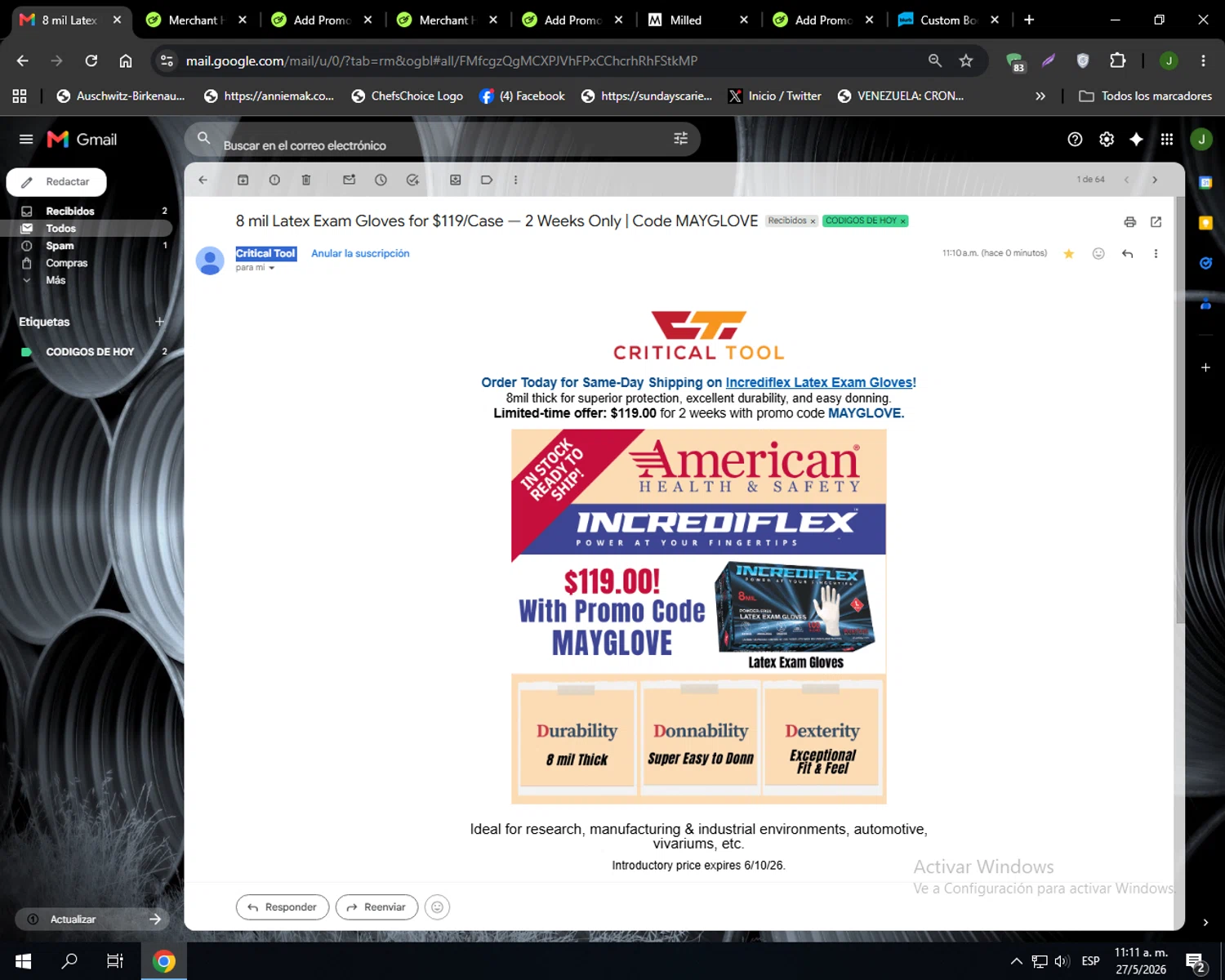Open Task View on taskbar
Screen dimensions: 1225x980
[115, 961]
